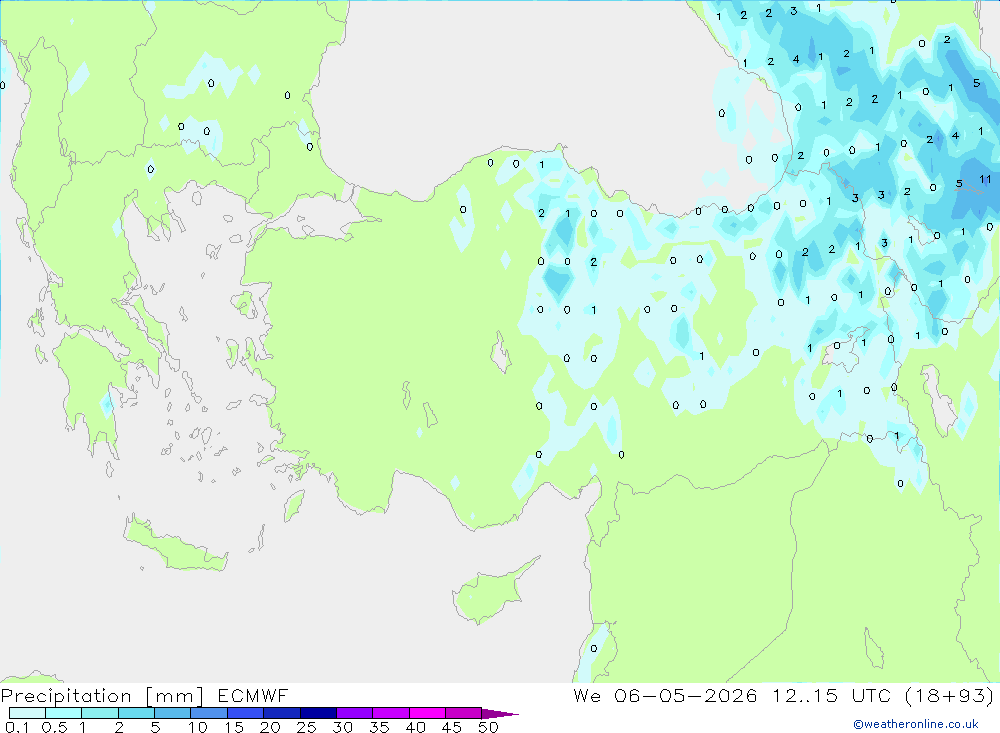Select the 0.1–0.5 mm palest legend swatch

click(27, 713)
